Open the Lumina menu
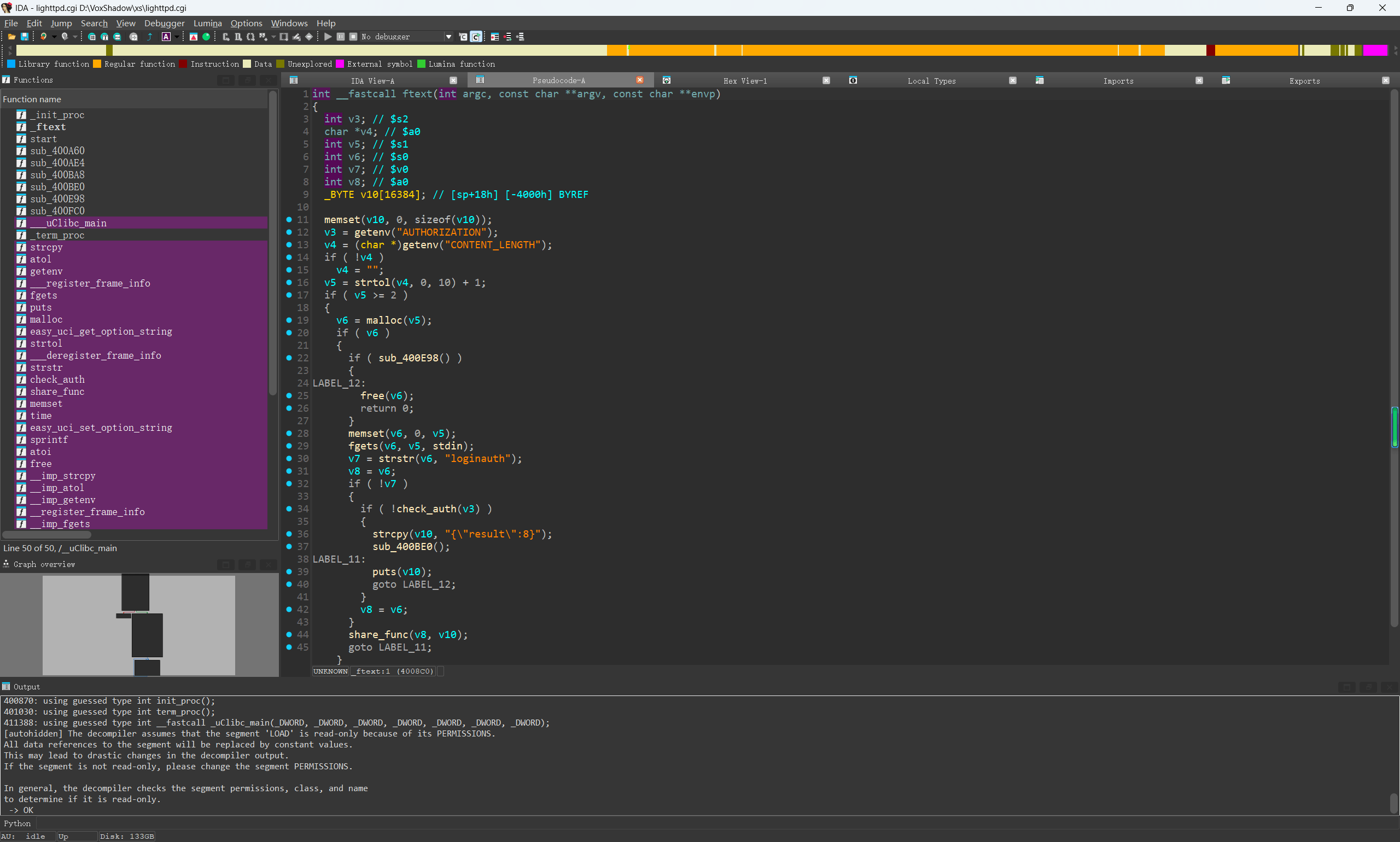The image size is (1400, 842). [x=208, y=24]
